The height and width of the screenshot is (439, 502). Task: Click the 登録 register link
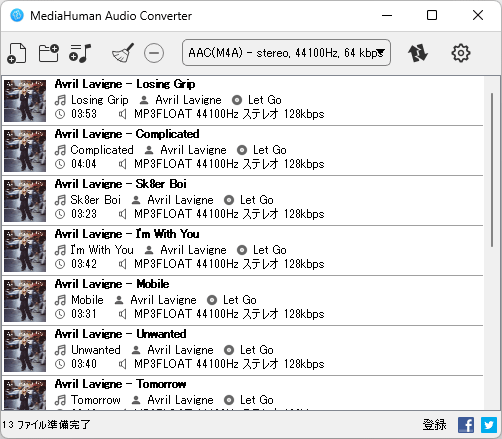(x=434, y=425)
